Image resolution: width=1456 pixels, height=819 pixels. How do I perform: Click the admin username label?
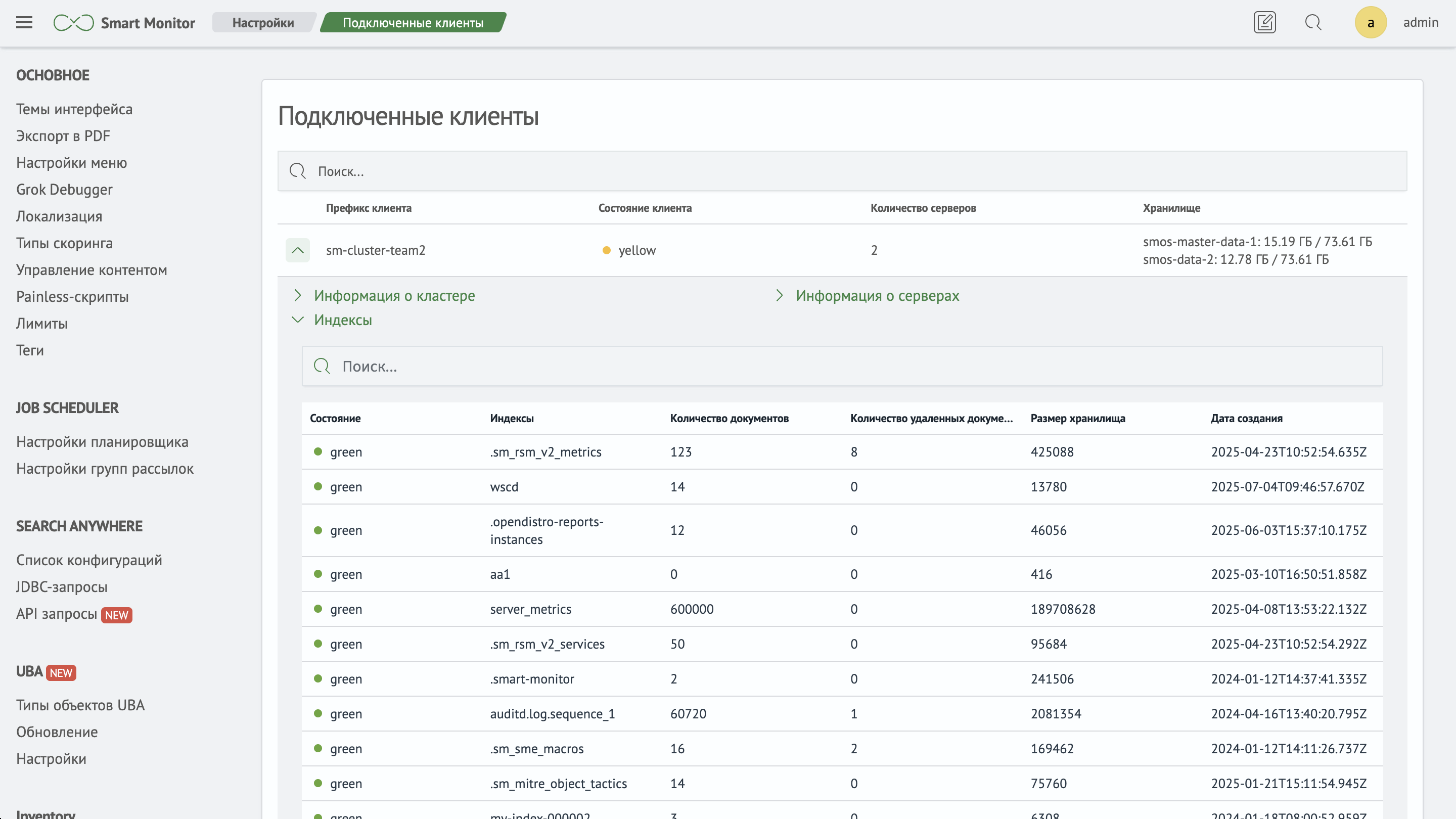pos(1421,23)
